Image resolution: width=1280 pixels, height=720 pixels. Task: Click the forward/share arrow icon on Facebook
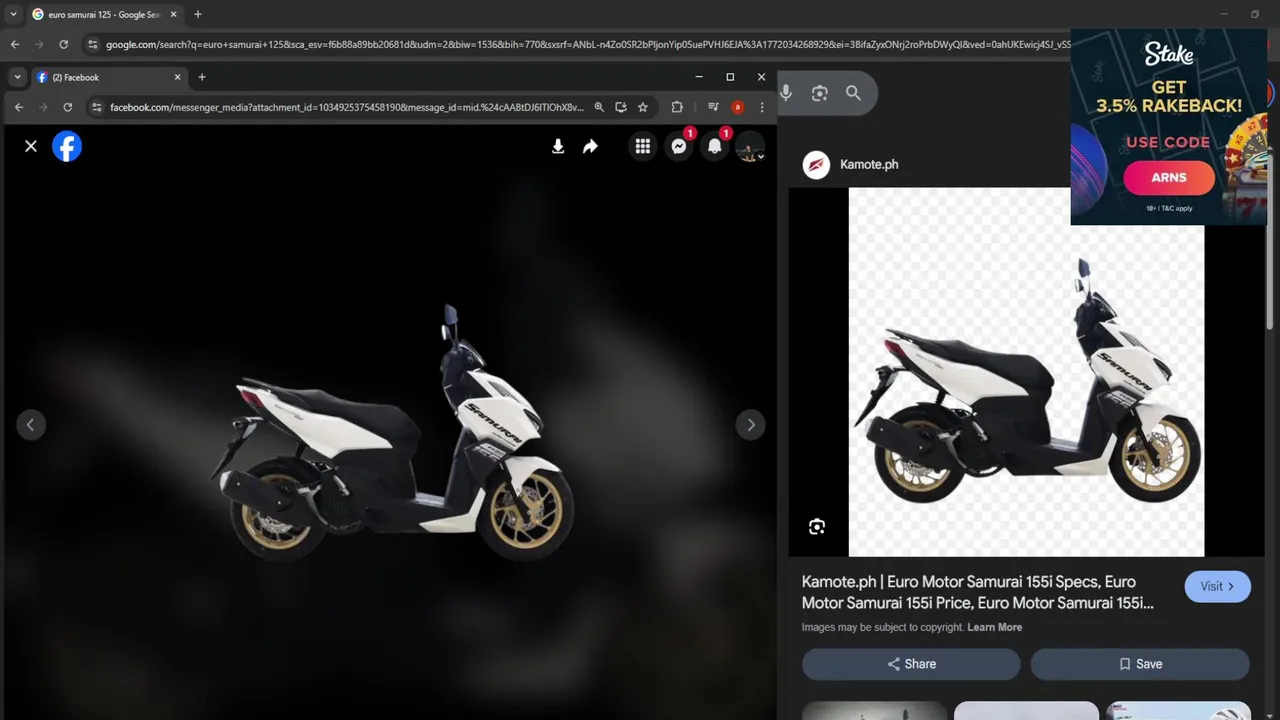[590, 147]
